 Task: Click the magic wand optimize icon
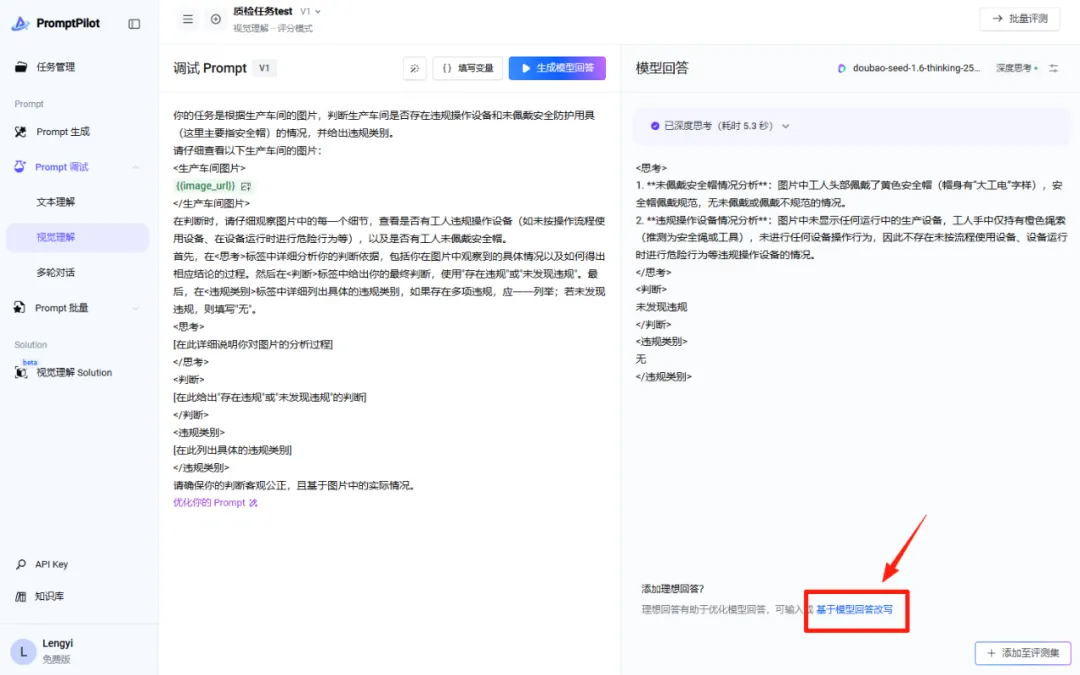tap(415, 68)
